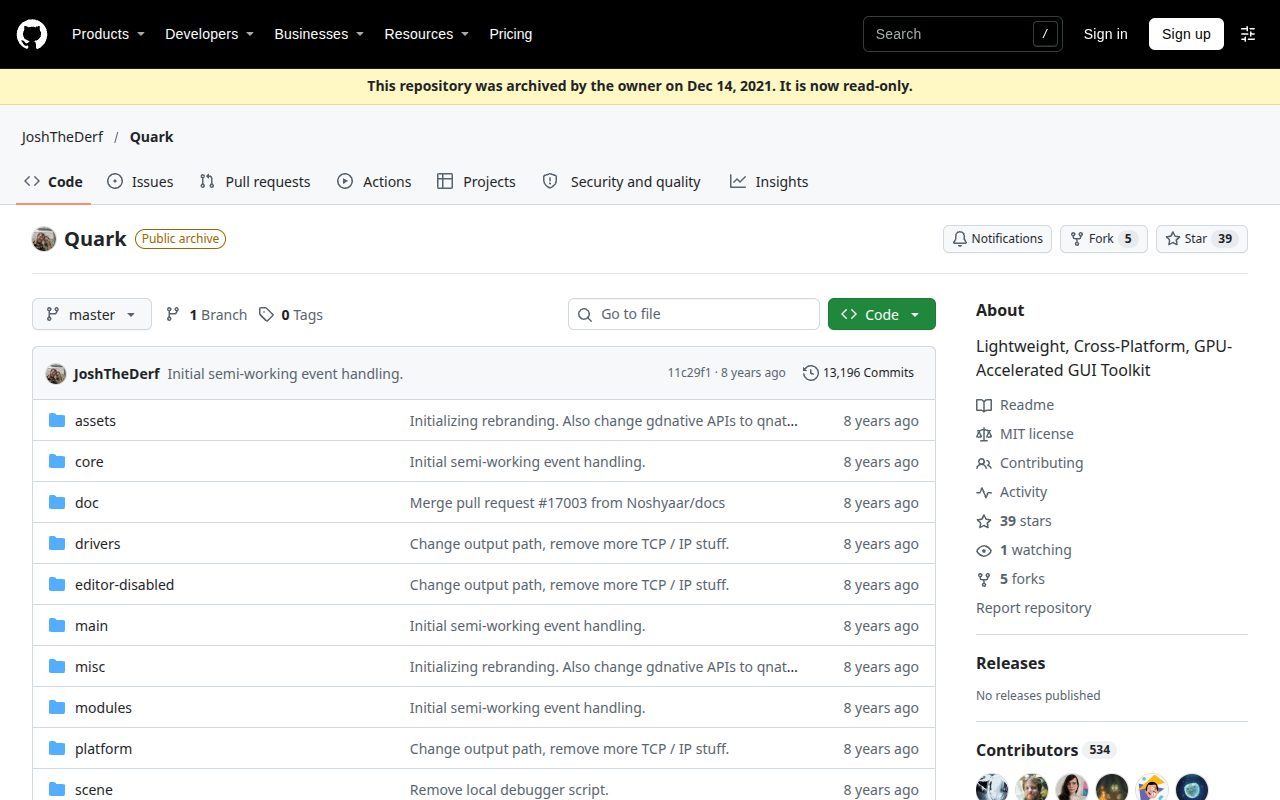Open the Pricing link
1280x800 pixels.
point(511,34)
